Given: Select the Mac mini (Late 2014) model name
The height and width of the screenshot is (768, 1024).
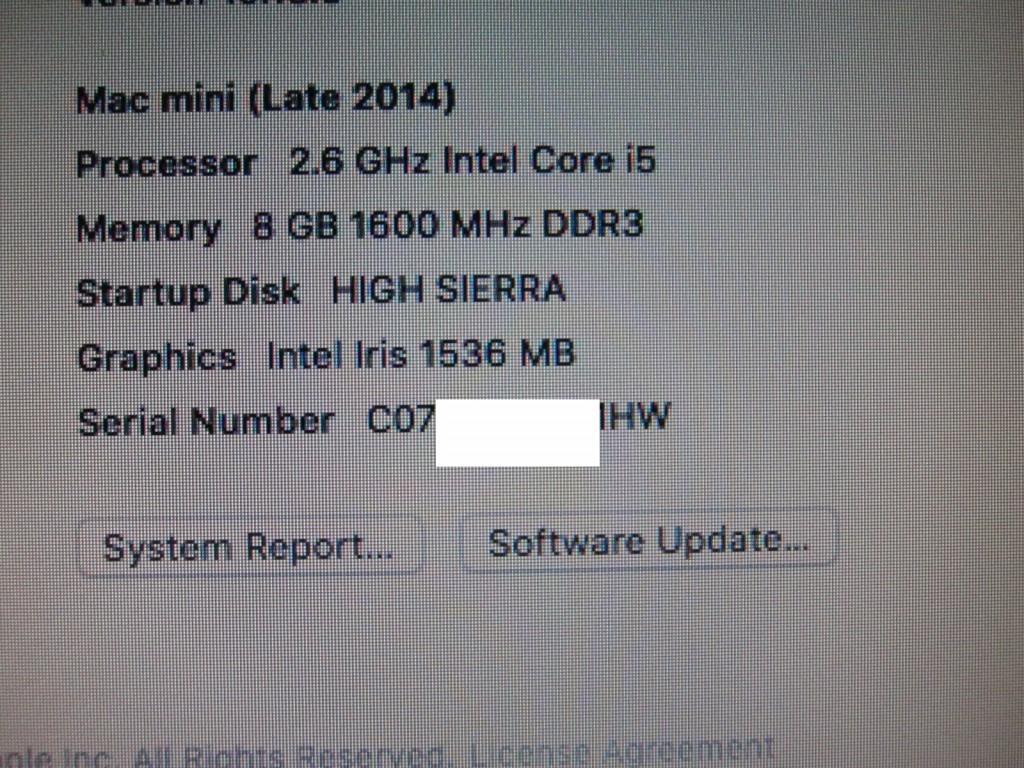Looking at the screenshot, I should pos(265,99).
